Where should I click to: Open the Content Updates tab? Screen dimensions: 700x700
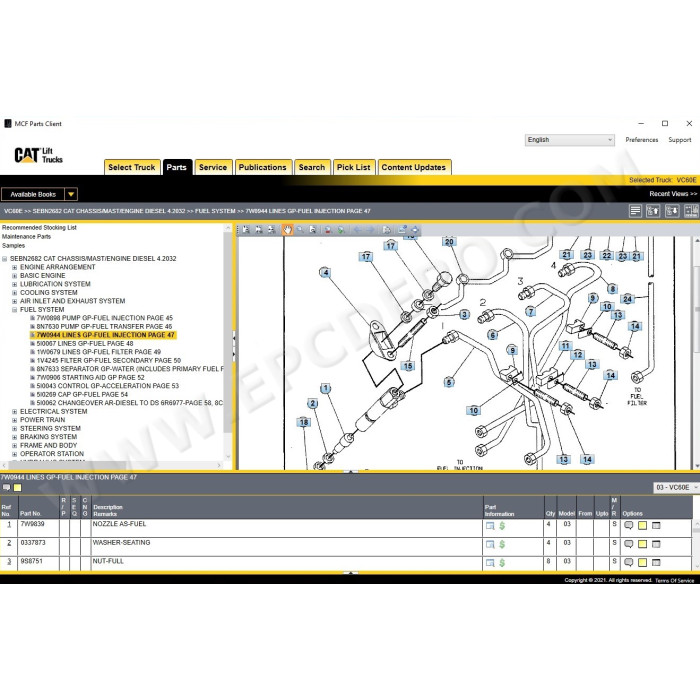coord(414,167)
